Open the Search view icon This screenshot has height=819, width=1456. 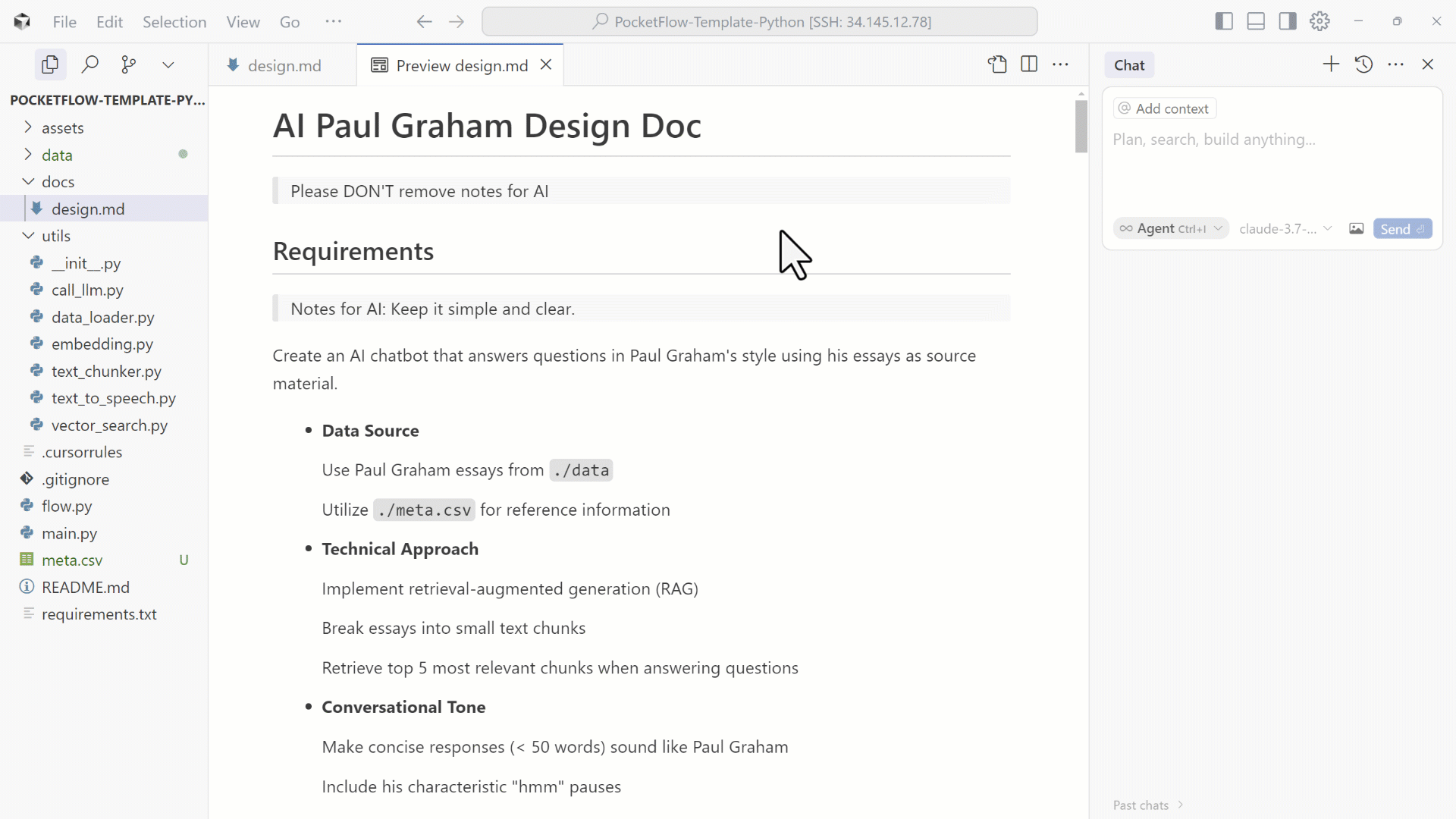[x=90, y=65]
